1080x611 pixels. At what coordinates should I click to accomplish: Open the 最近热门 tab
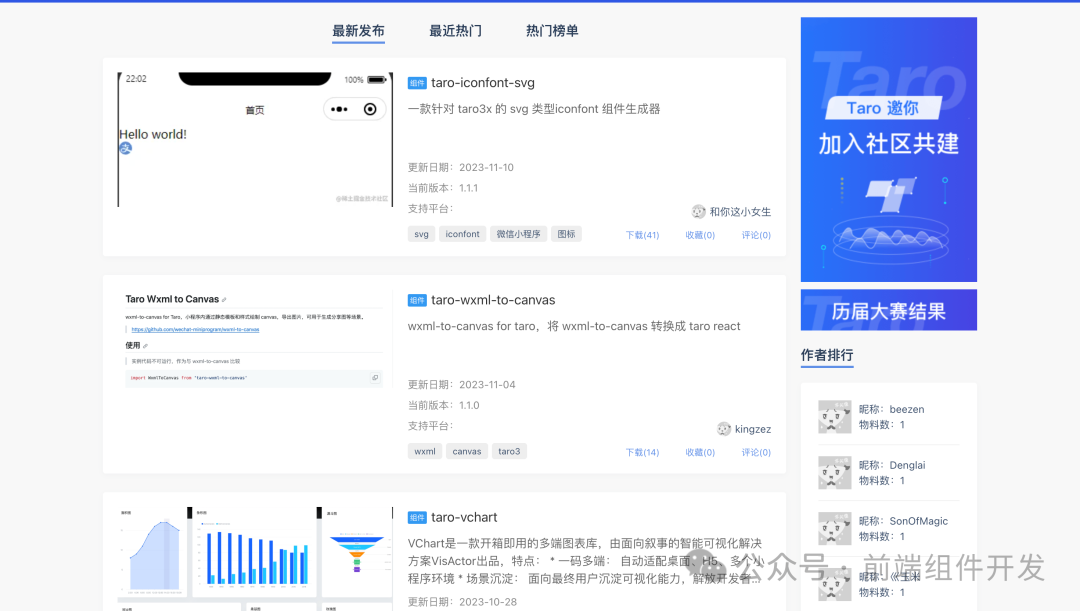click(x=455, y=31)
